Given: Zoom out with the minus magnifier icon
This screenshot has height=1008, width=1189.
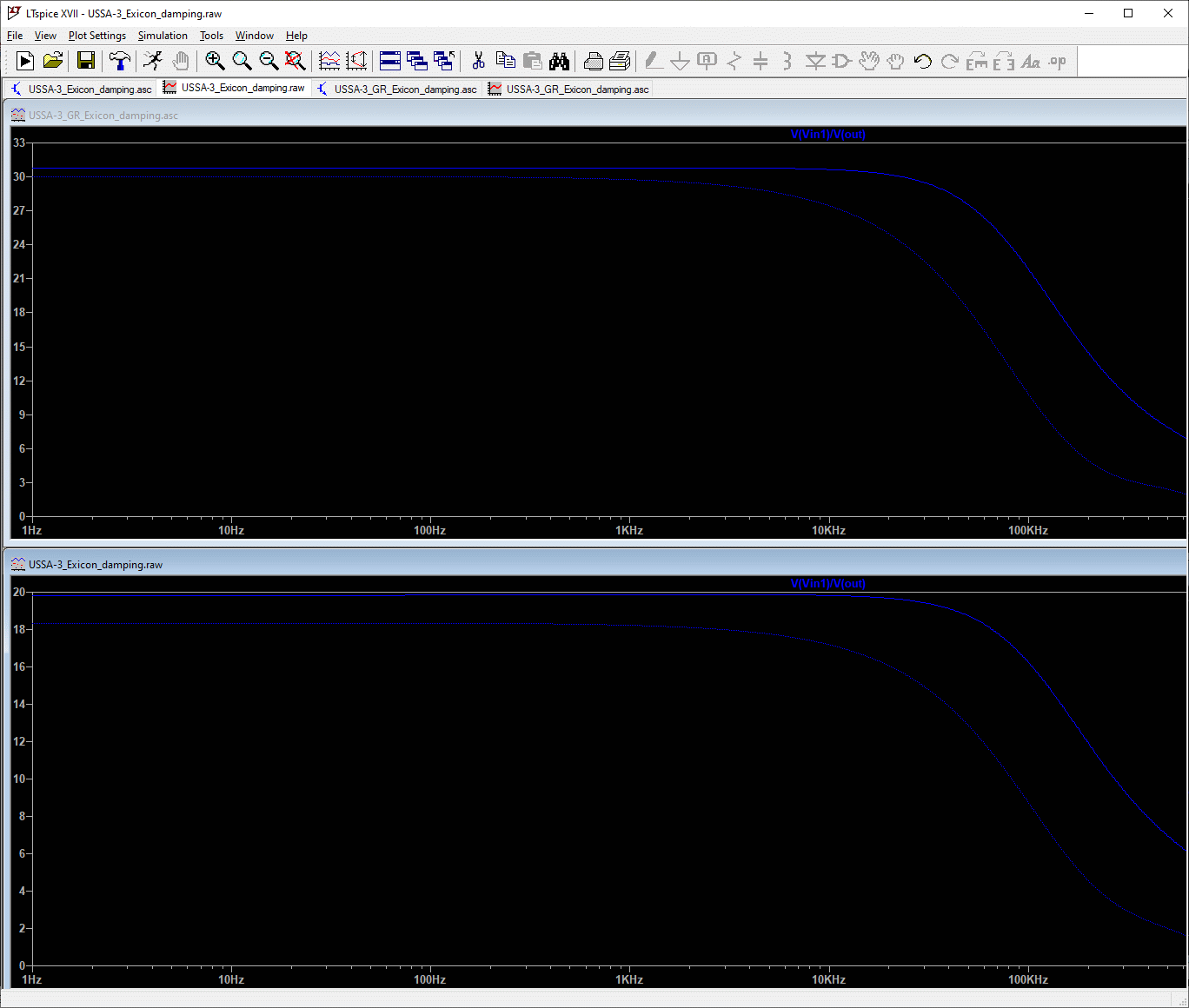Looking at the screenshot, I should [269, 61].
